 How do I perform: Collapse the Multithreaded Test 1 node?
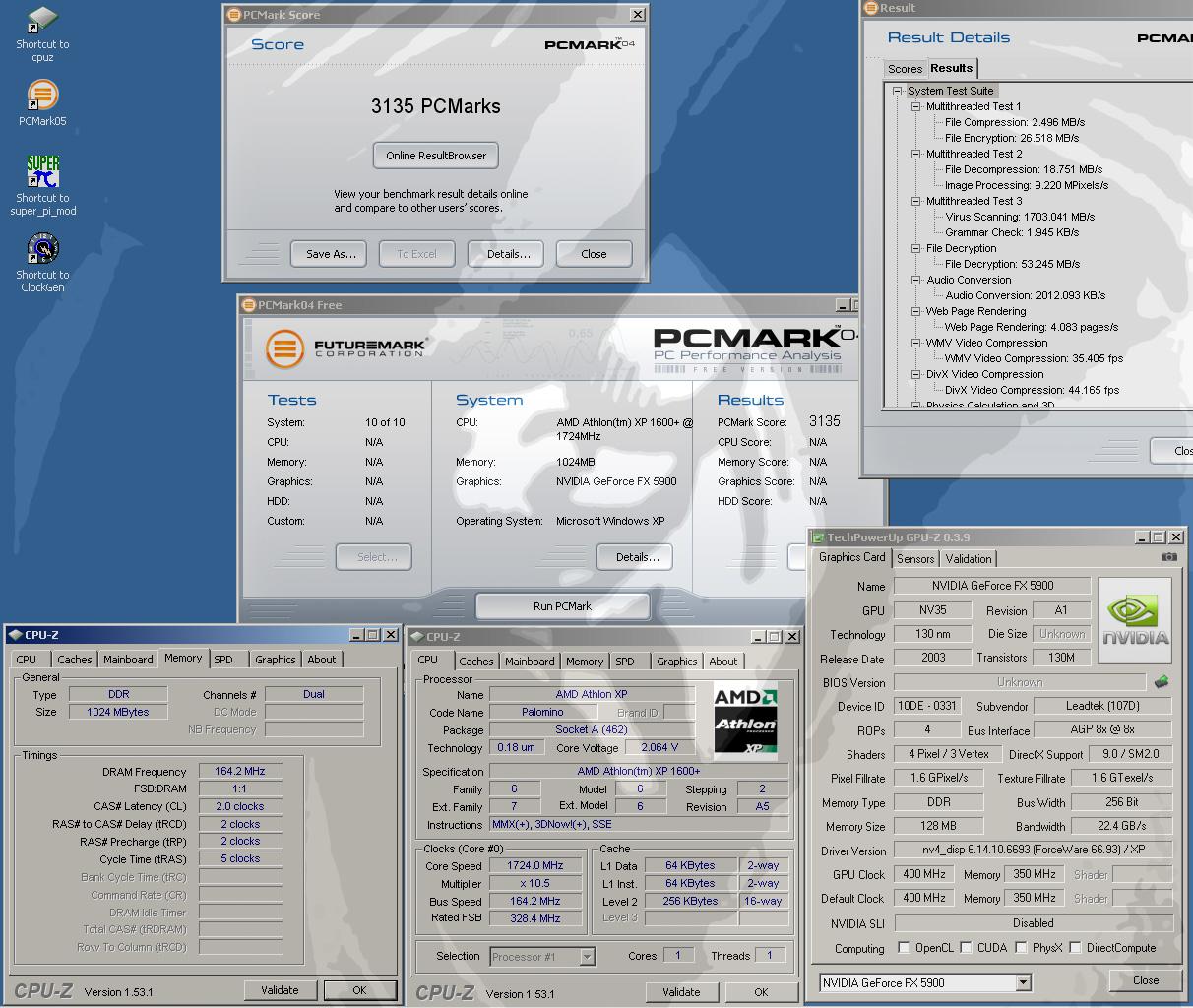pyautogui.click(x=915, y=106)
